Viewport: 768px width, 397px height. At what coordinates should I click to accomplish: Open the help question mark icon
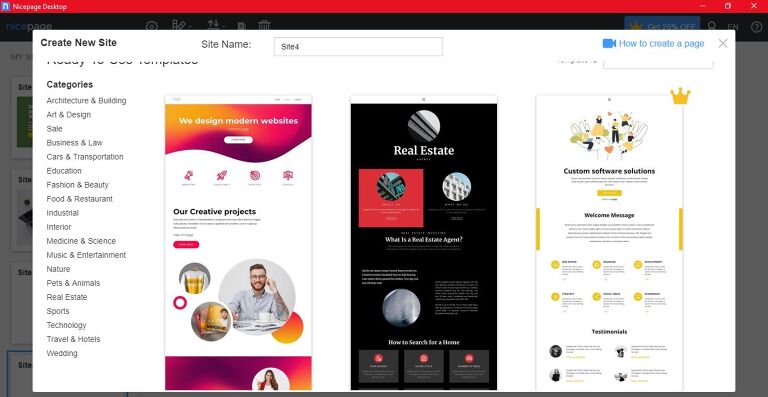[756, 26]
